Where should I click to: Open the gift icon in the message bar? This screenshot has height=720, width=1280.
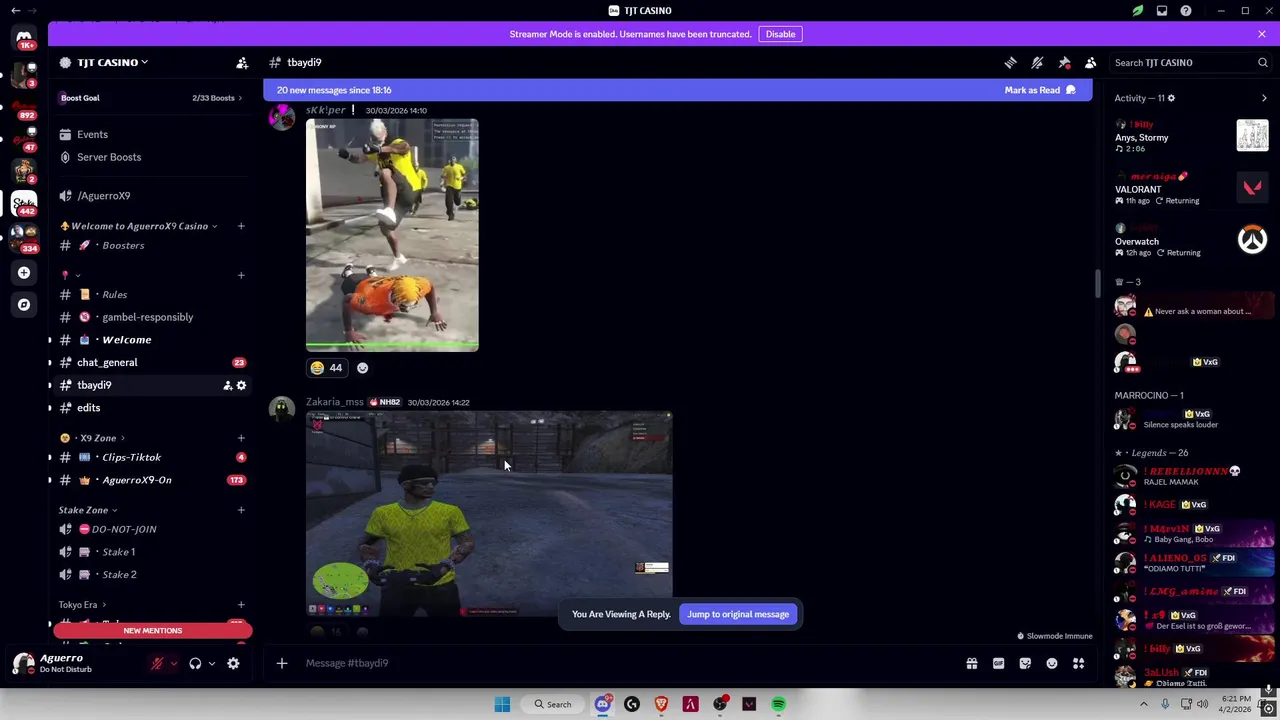(971, 663)
